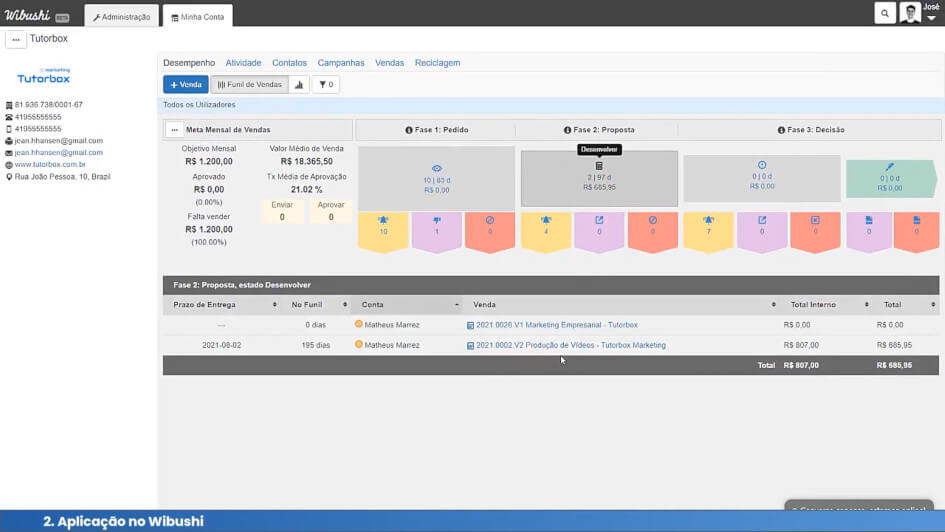Select the green pencil stage block
945x532 pixels.
pyautogui.click(x=891, y=178)
